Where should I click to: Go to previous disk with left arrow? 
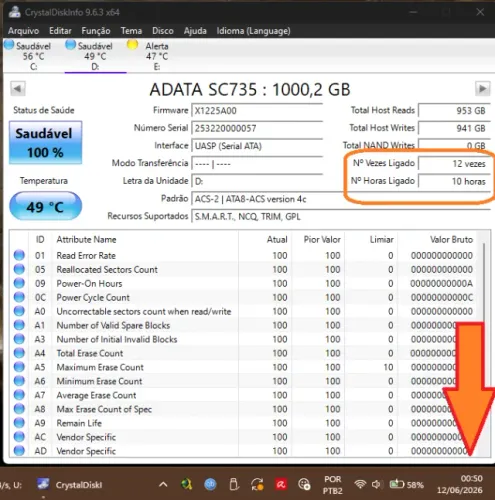(18, 89)
